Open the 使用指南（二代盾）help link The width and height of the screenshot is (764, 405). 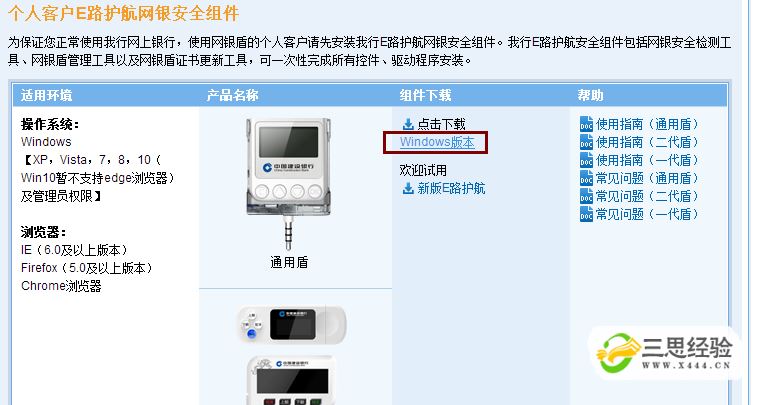pos(648,142)
